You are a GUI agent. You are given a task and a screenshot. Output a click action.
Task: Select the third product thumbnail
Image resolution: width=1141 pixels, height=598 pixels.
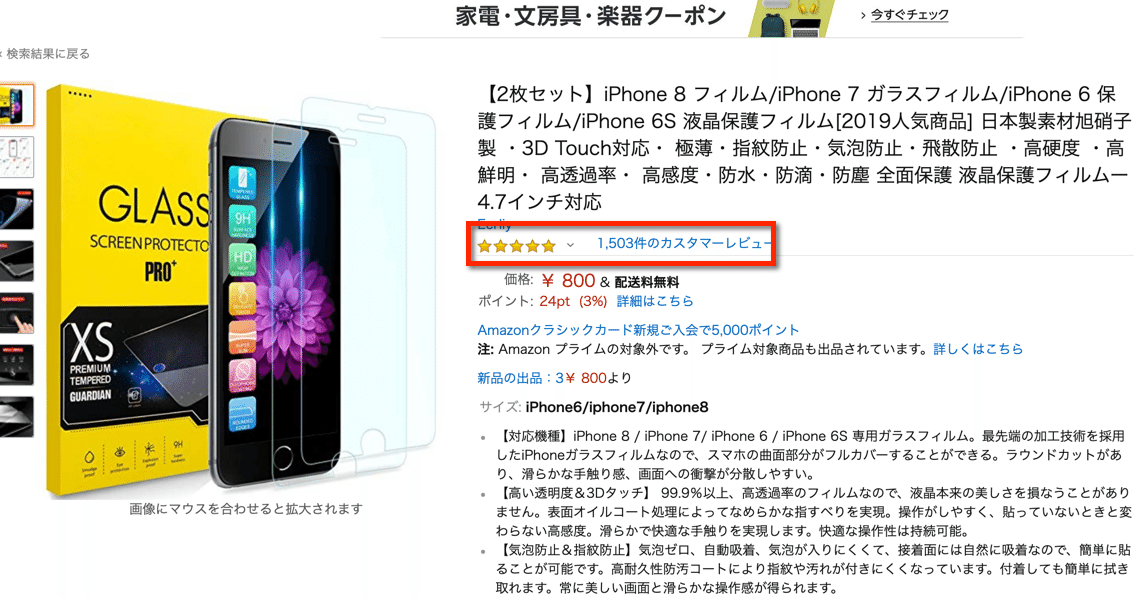[16, 209]
